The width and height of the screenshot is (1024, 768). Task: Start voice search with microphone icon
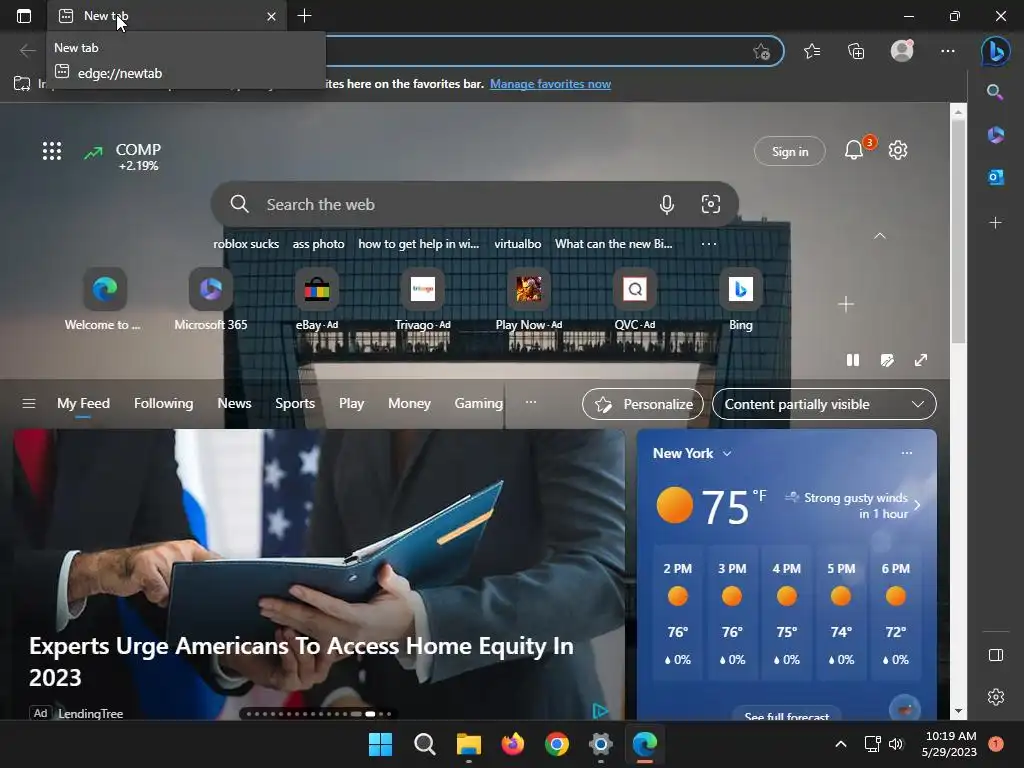point(666,204)
